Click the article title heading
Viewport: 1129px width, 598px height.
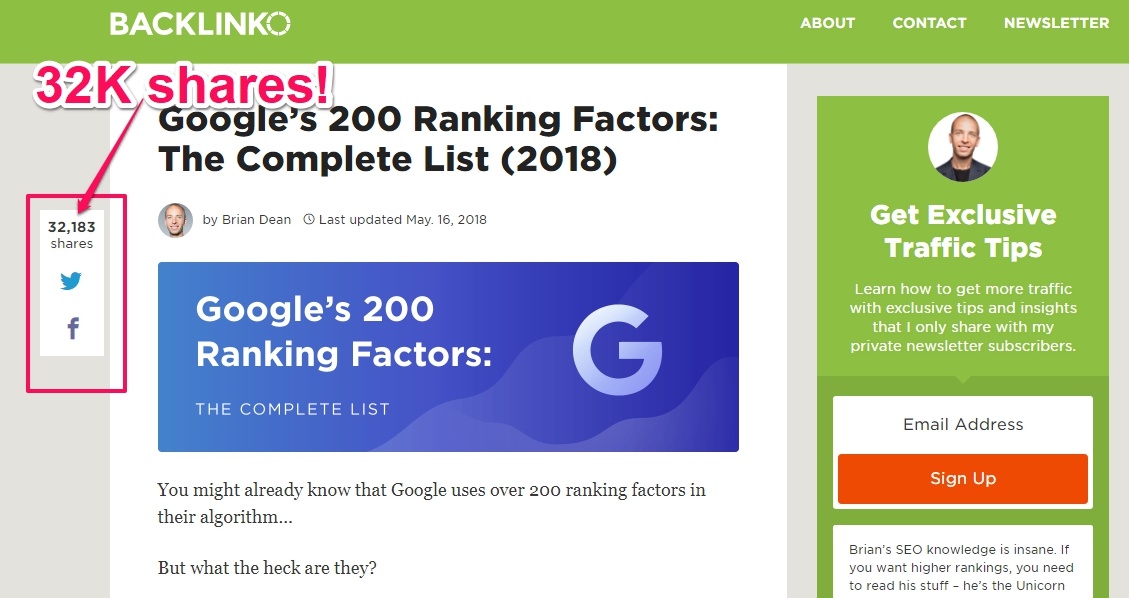click(438, 139)
